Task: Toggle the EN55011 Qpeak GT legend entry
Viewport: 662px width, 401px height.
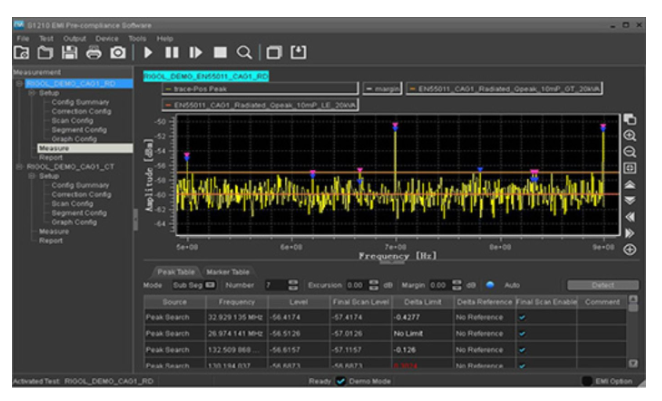Action: 504,89
